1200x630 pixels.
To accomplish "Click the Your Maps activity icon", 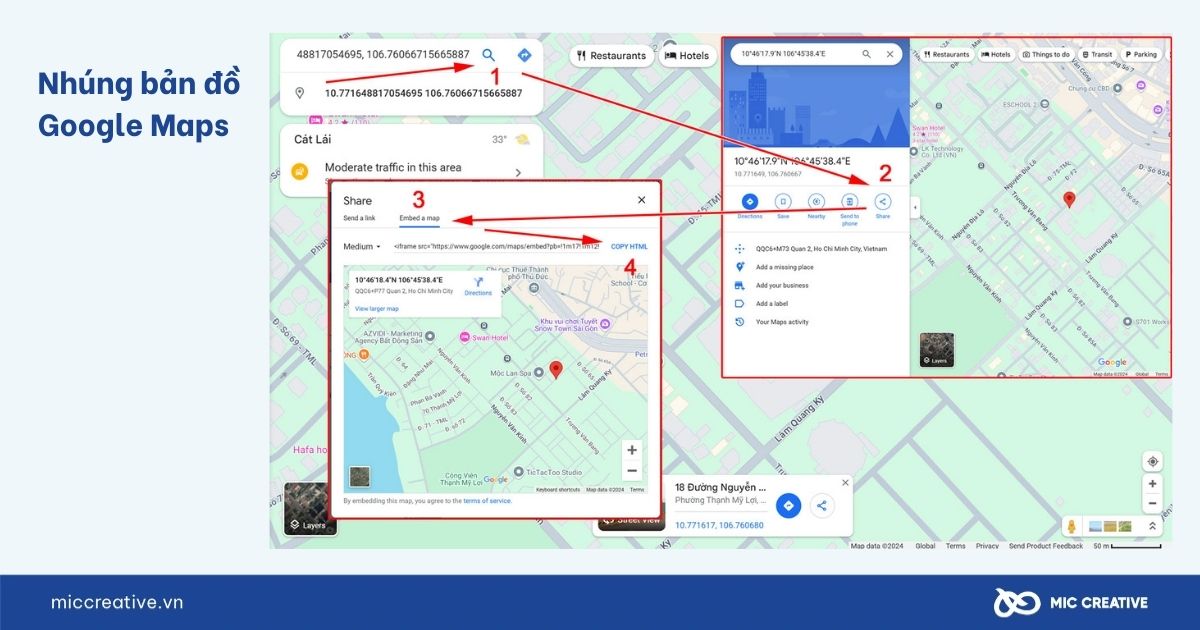I will [739, 321].
